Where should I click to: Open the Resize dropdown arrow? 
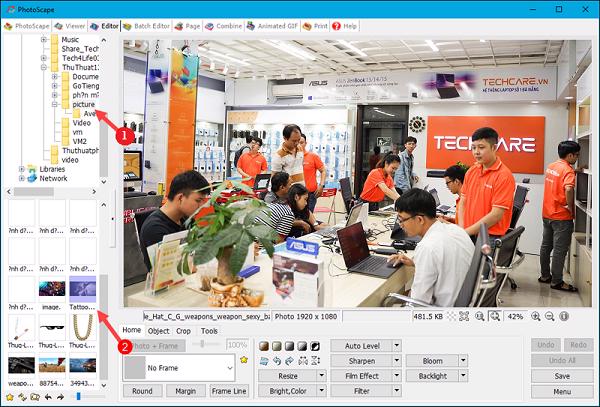322,376
